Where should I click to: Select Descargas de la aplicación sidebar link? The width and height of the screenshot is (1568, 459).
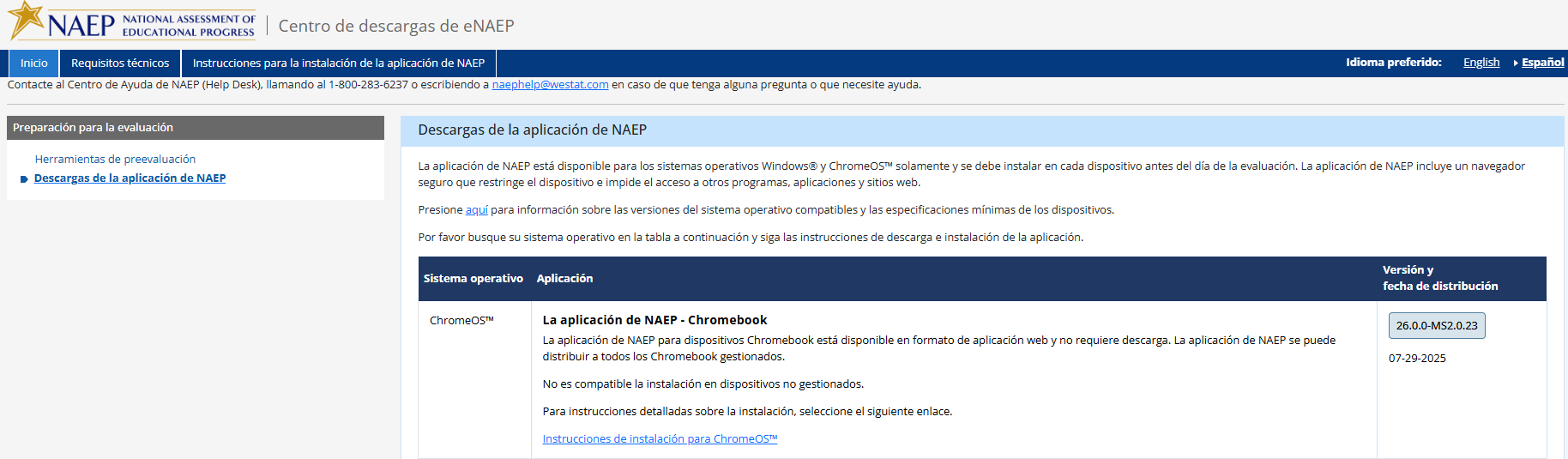point(130,178)
